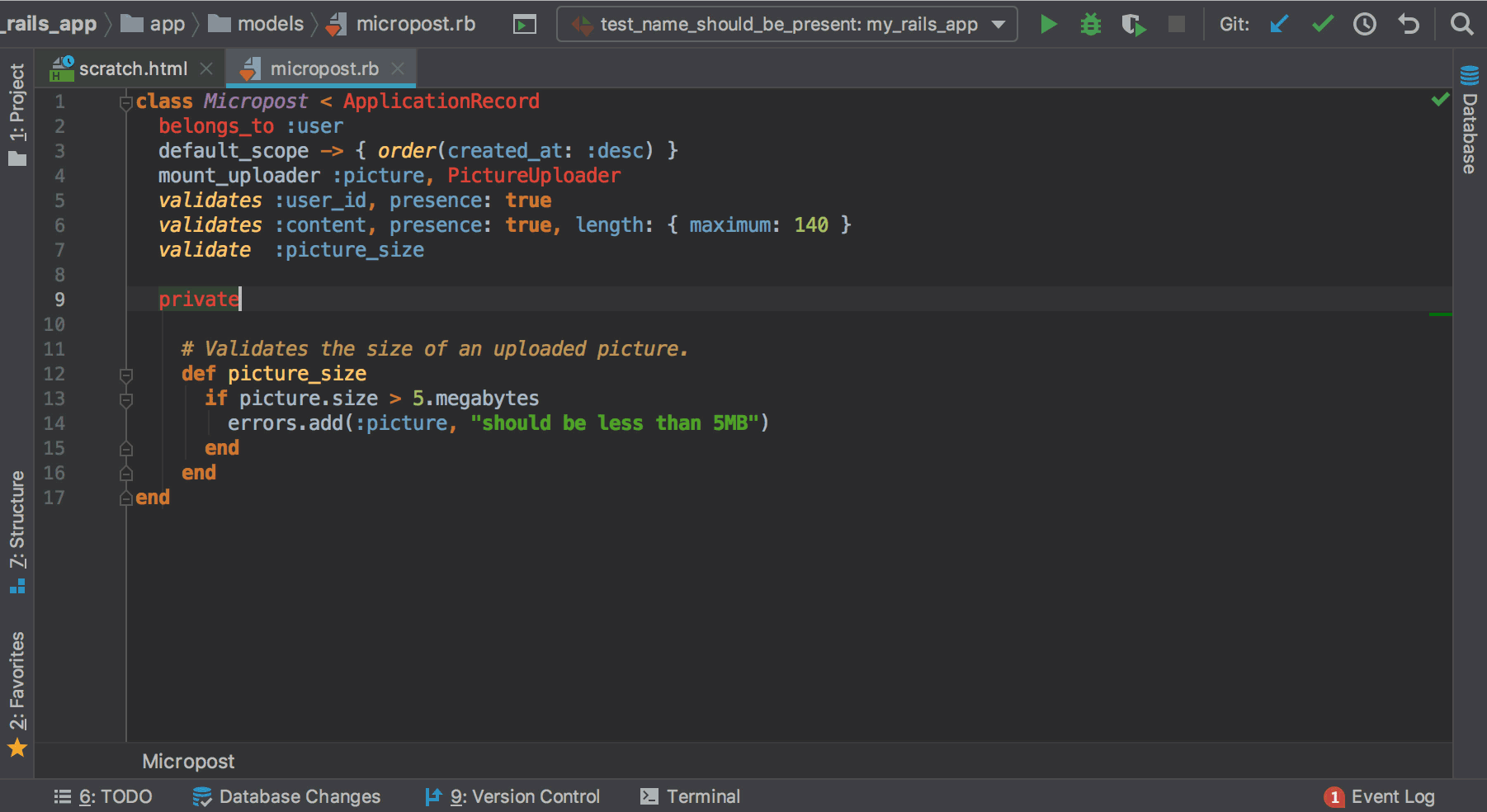The image size is (1487, 812).
Task: Revert changes with undo arrow icon
Action: [1409, 24]
